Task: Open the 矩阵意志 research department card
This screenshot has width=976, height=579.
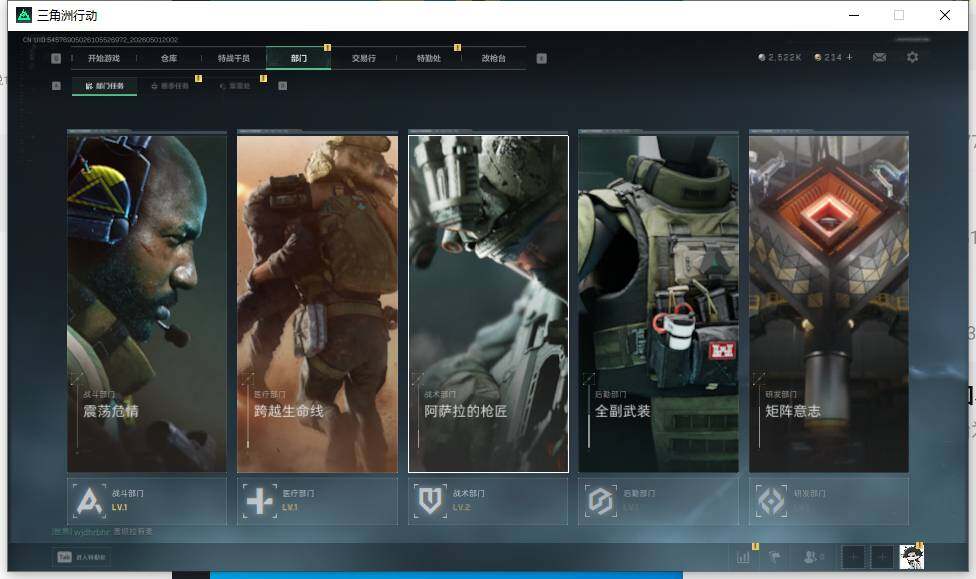Action: 829,304
